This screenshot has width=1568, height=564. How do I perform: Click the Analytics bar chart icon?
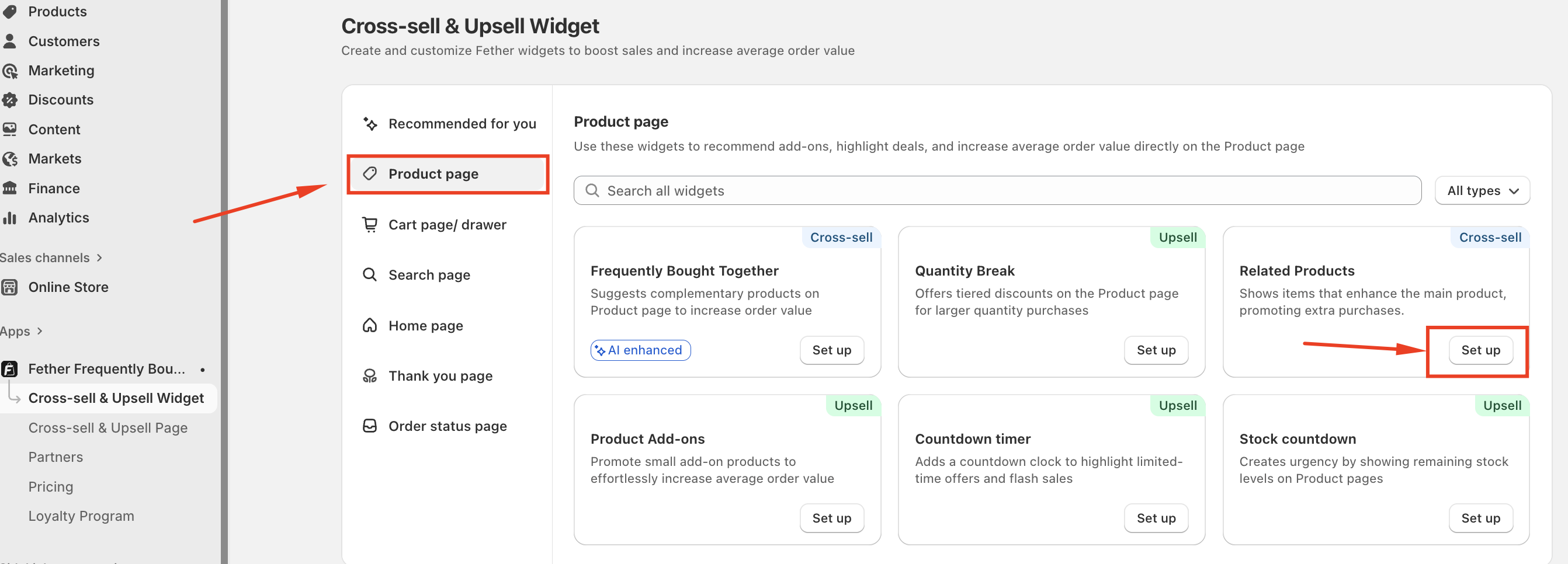tap(10, 218)
